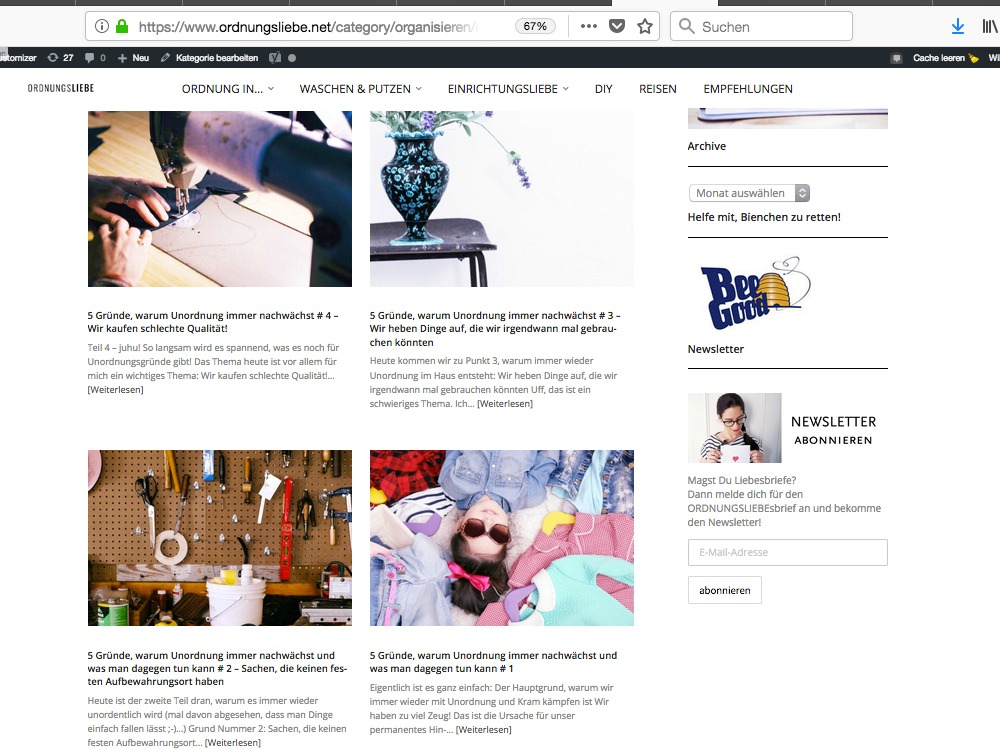Bookmark this page with the star icon
The image size is (1000, 750).
(x=645, y=26)
